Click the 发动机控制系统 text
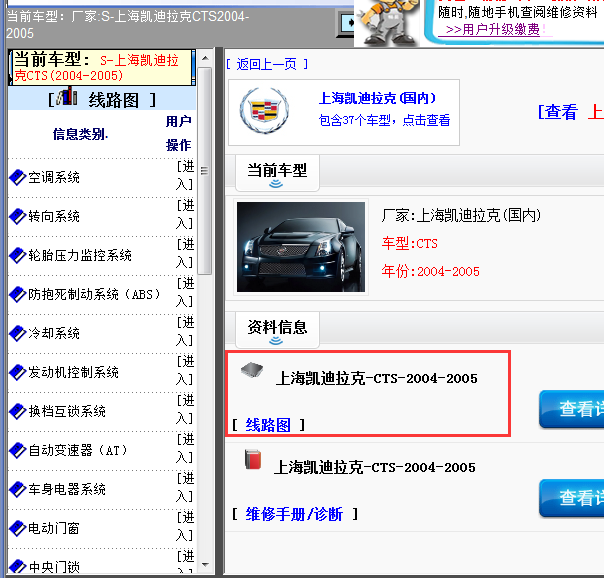 point(73,372)
